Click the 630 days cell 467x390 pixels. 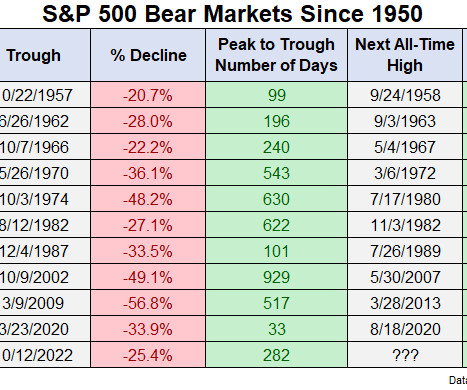(x=276, y=199)
